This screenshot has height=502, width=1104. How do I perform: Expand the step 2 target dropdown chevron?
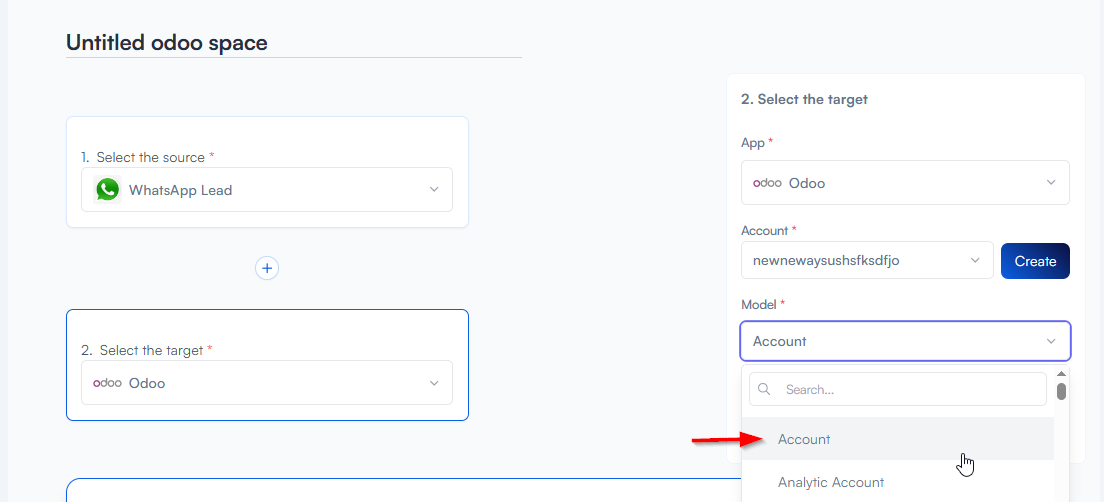434,383
